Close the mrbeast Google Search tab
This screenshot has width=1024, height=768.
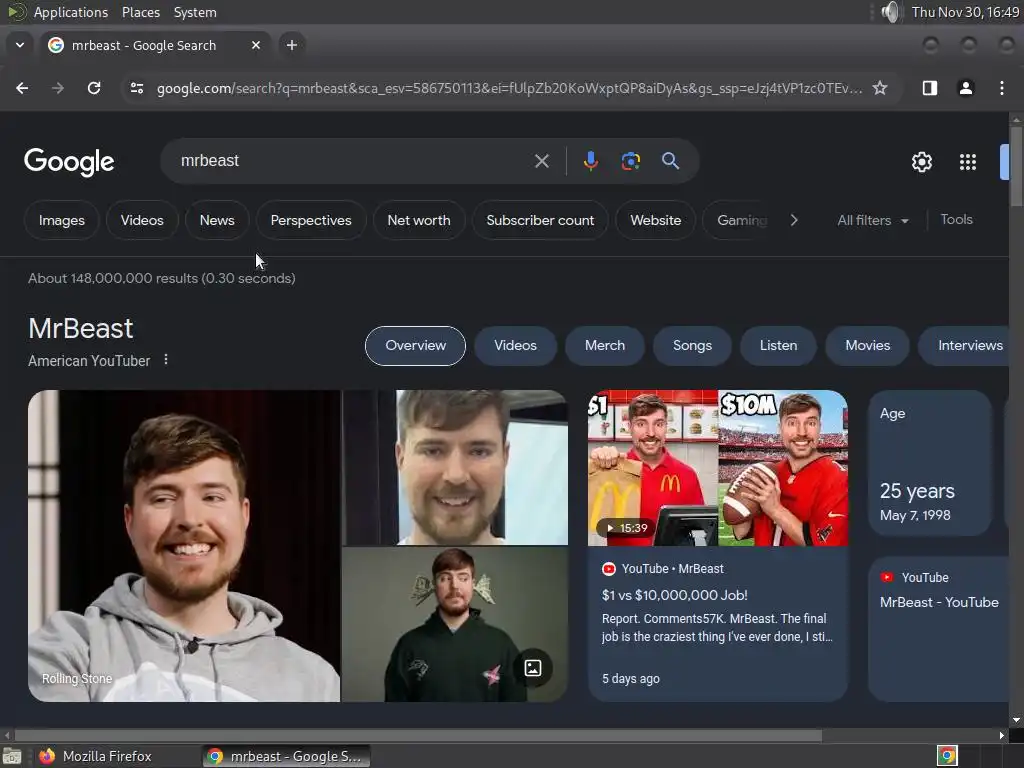click(256, 45)
